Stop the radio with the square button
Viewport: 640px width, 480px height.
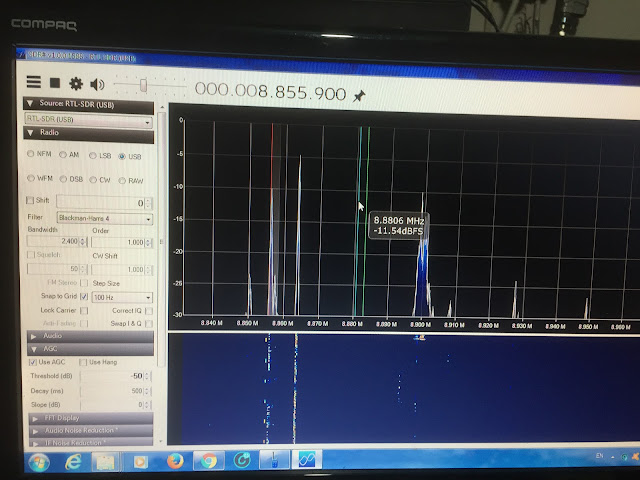pos(55,83)
